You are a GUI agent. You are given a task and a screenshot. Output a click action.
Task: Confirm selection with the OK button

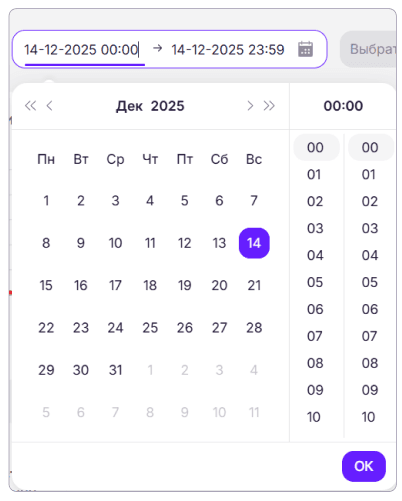364,466
